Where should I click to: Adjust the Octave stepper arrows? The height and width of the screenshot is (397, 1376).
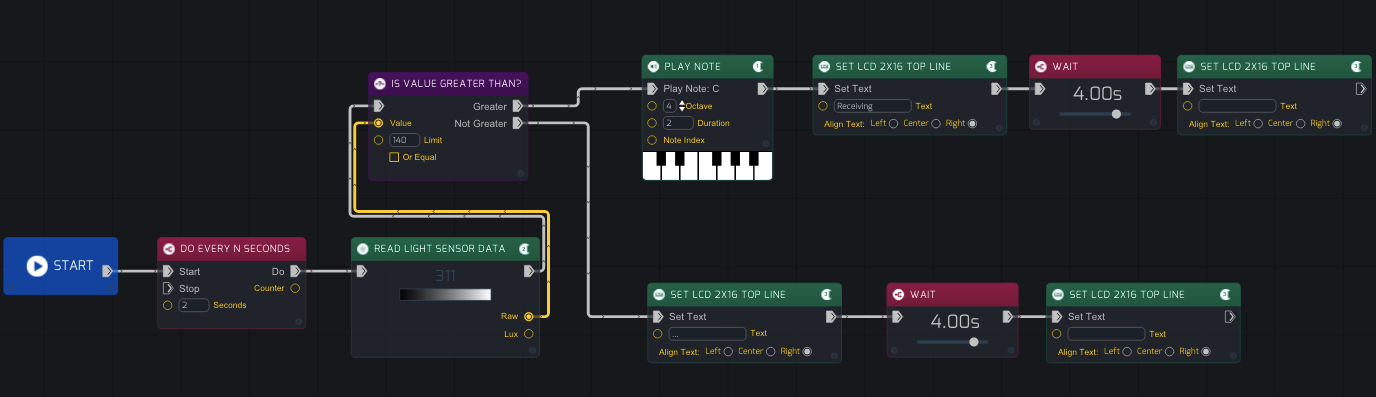(x=682, y=106)
